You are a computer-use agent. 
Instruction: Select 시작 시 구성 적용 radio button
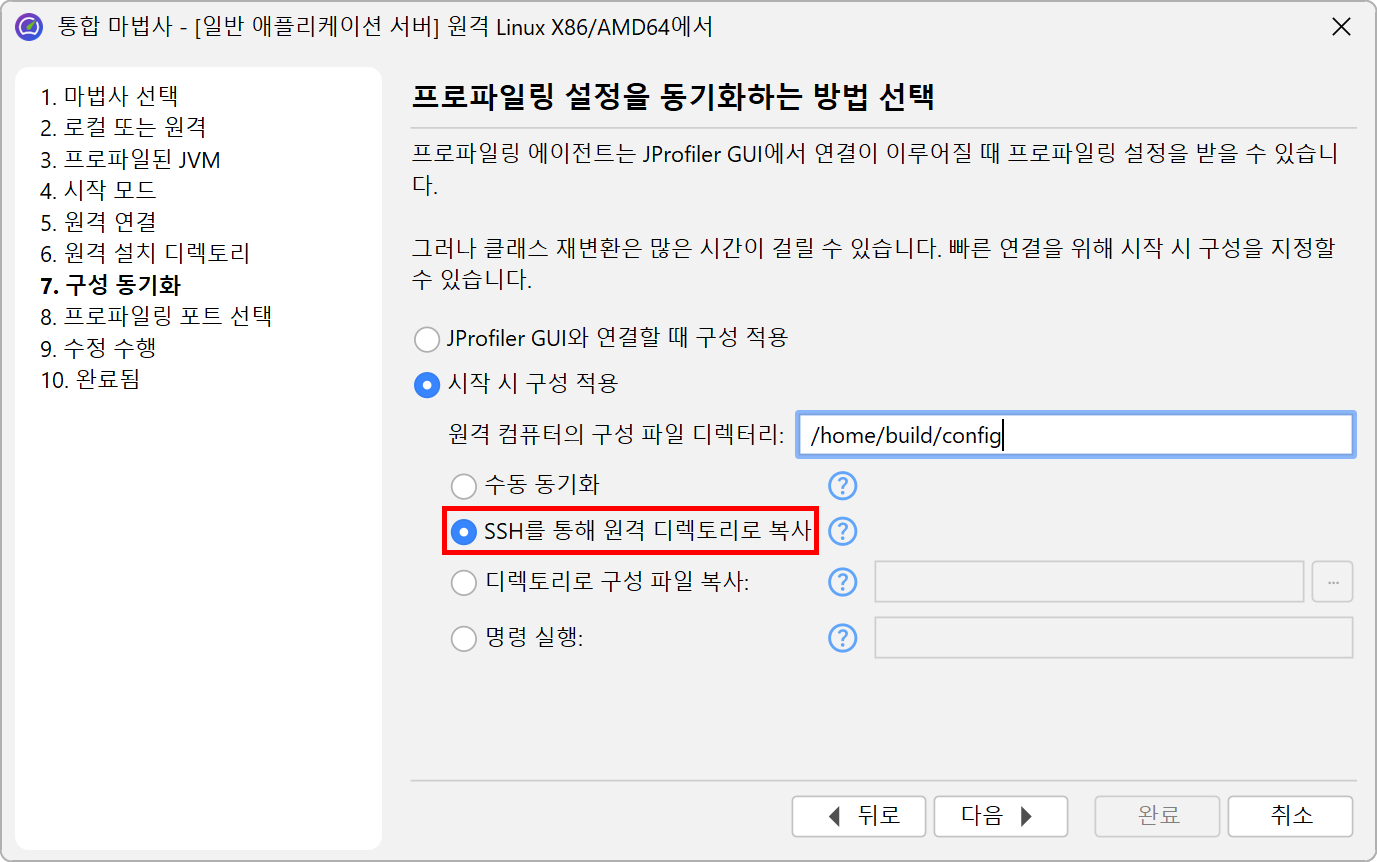click(x=427, y=385)
